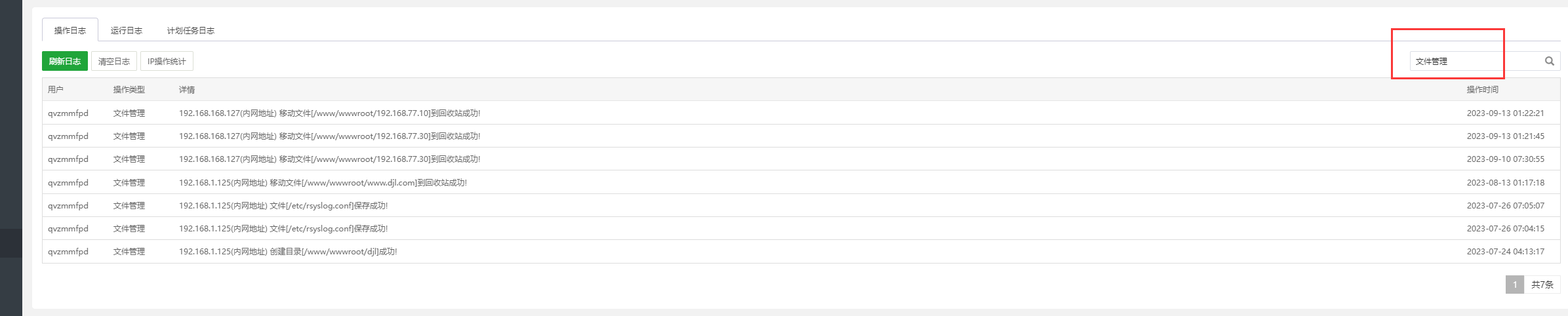
Task: Click the 用户 column header
Action: point(56,89)
